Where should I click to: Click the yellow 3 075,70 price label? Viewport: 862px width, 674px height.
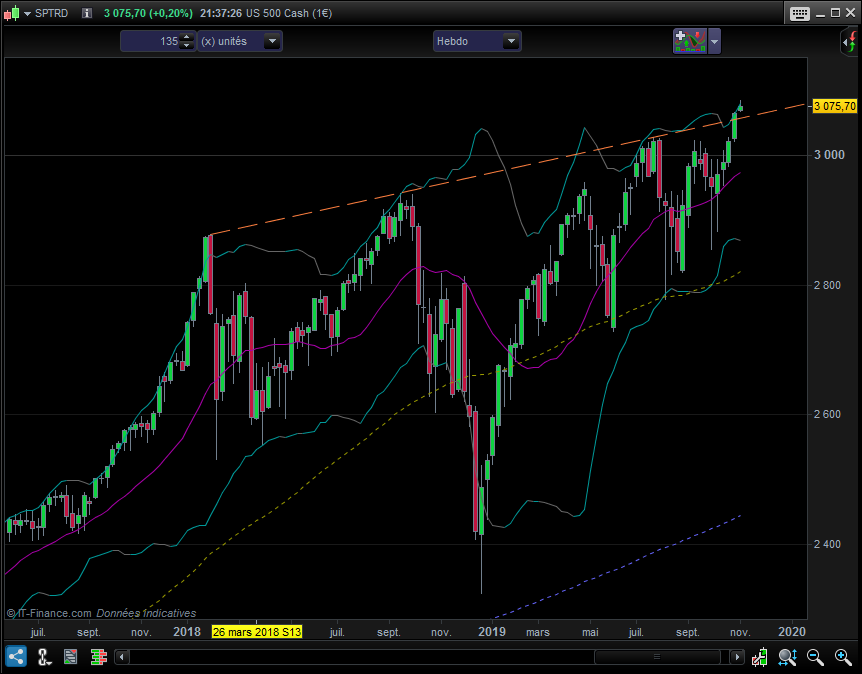(835, 106)
